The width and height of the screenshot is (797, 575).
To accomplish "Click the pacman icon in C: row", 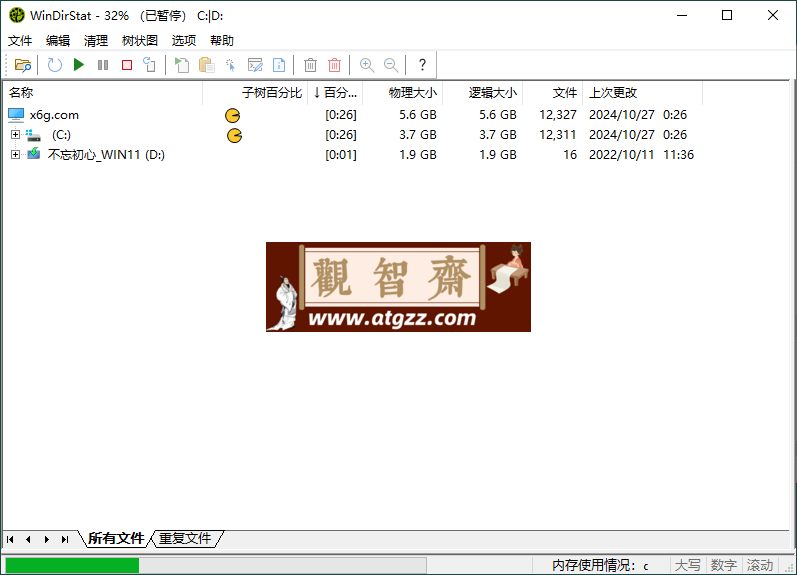I will pyautogui.click(x=234, y=136).
